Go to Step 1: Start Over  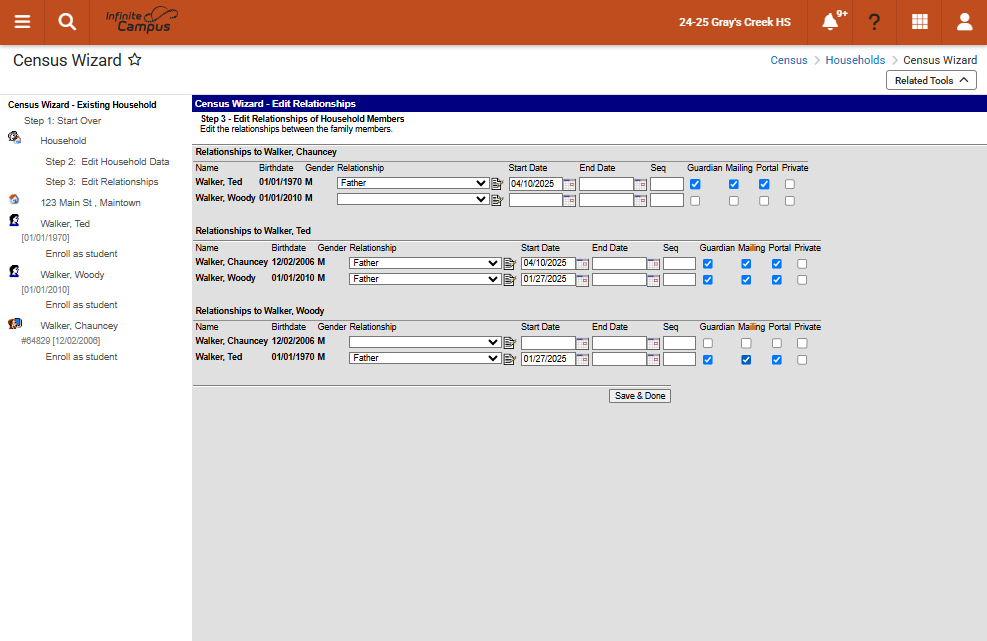coord(62,120)
